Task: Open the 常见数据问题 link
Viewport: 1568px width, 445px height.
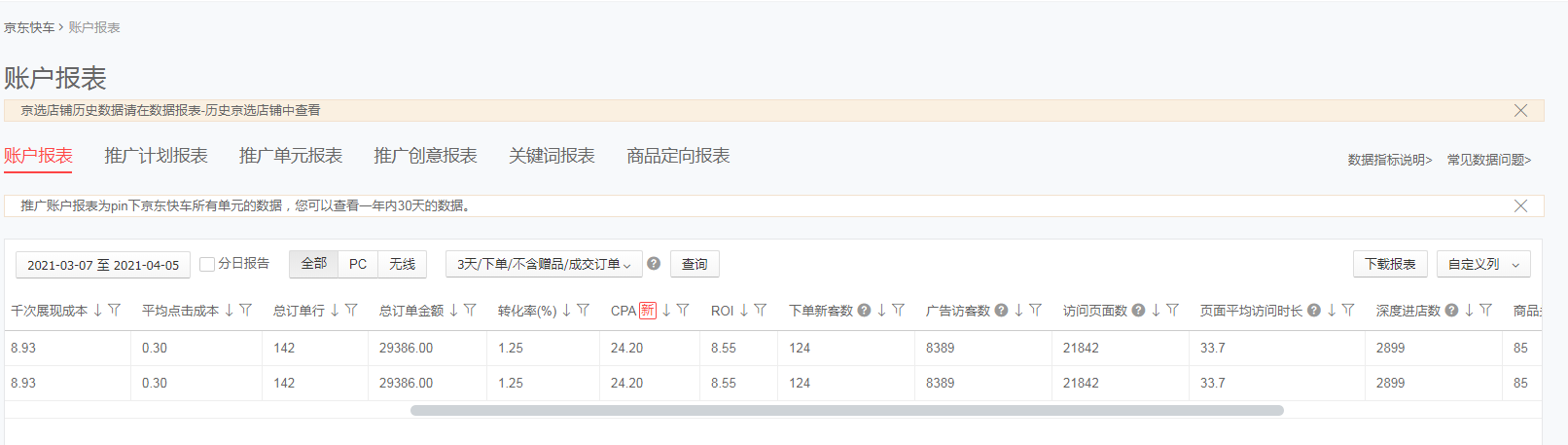Action: point(1489,160)
